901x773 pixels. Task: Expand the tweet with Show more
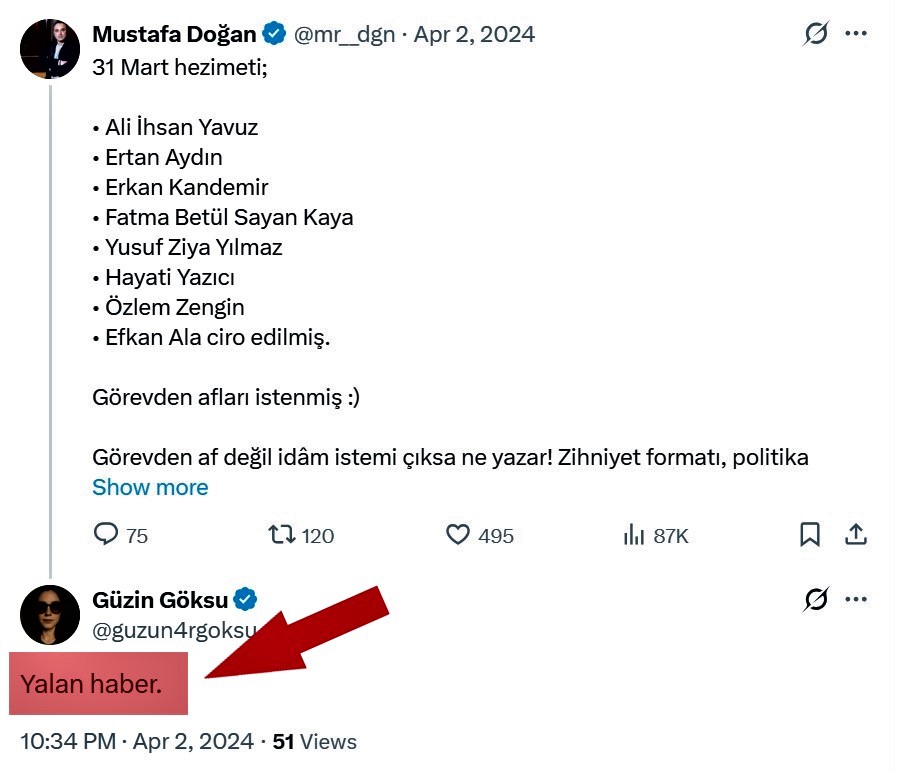(x=150, y=487)
